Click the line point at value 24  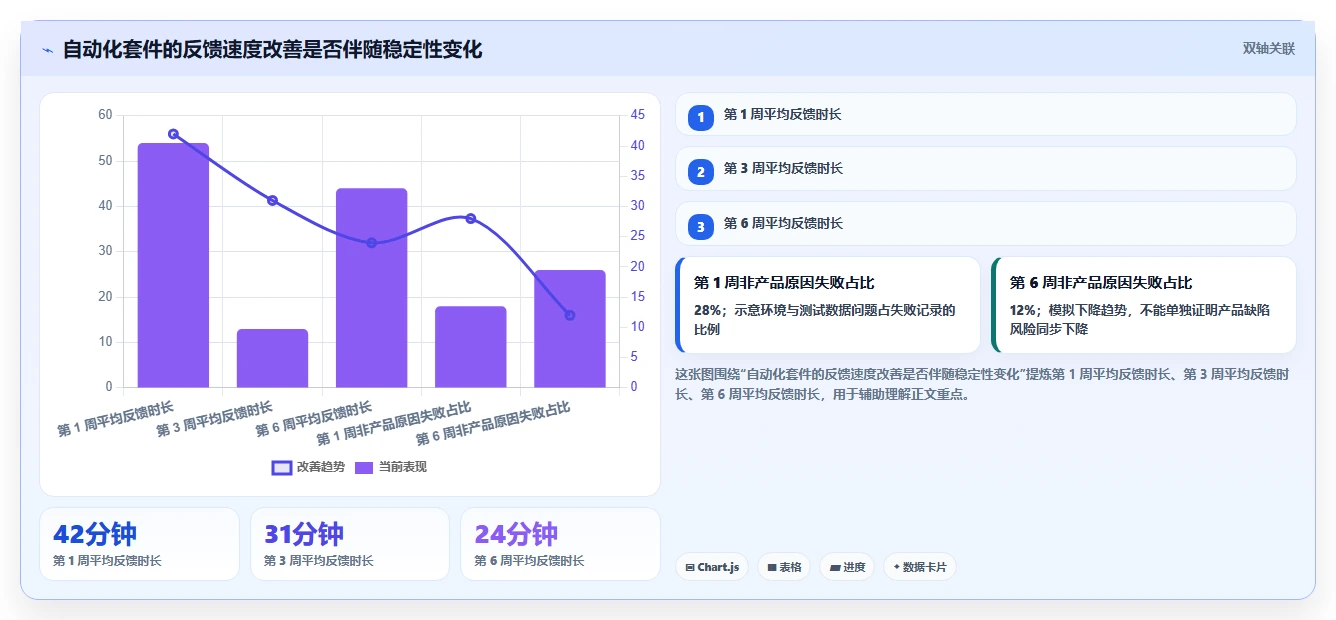[371, 243]
